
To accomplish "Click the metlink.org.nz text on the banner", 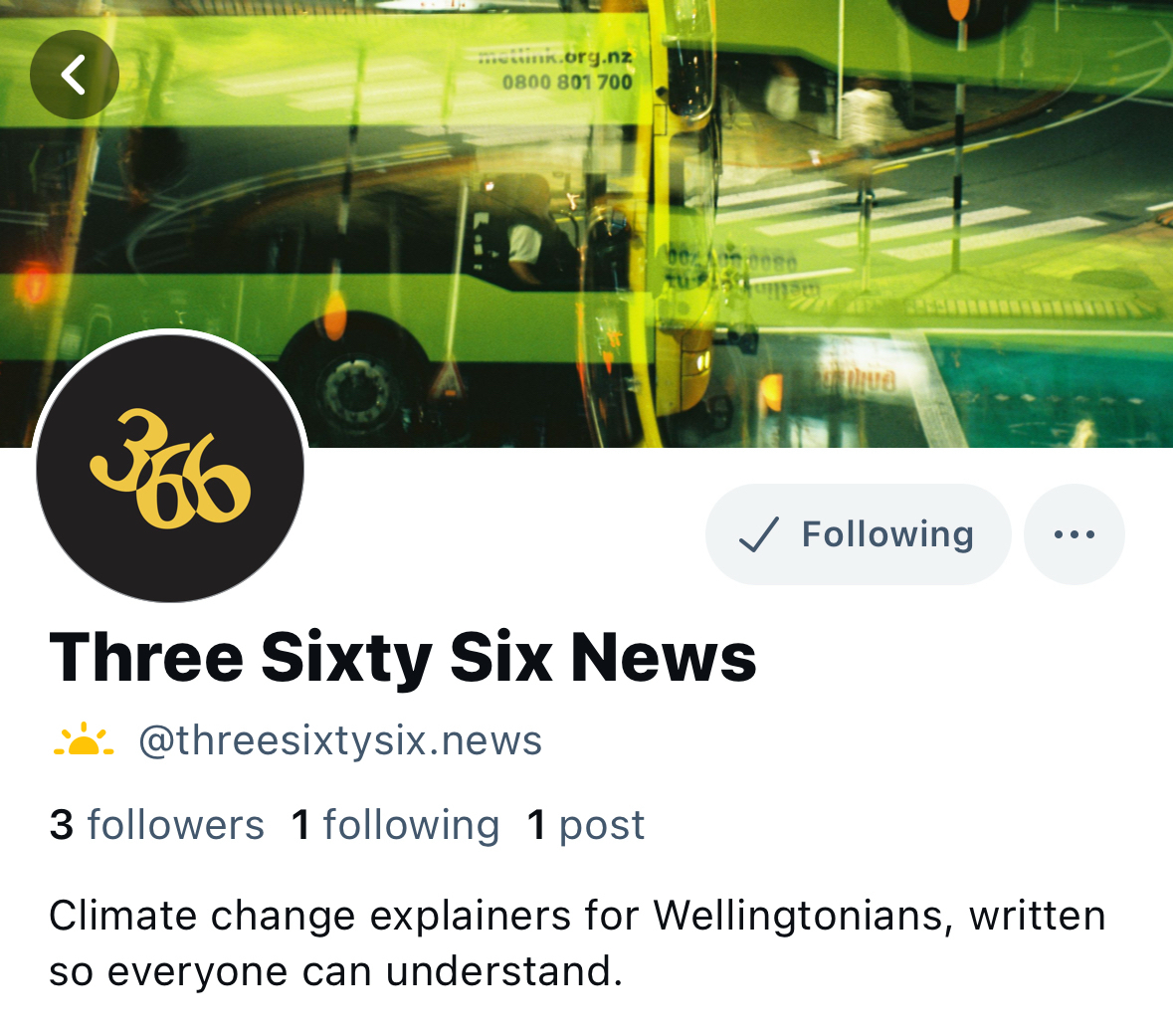I will click(555, 56).
